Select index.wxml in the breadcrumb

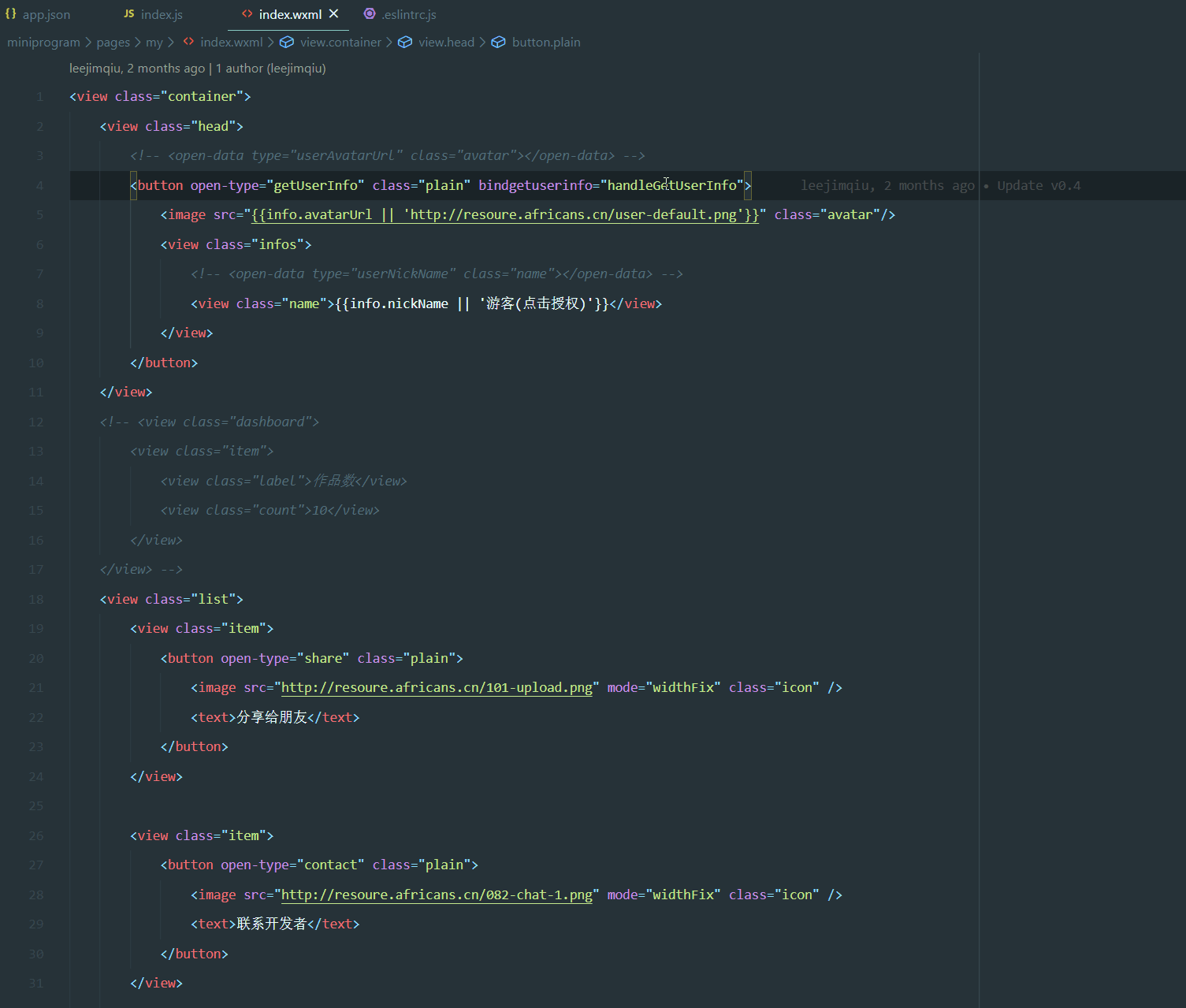[232, 42]
